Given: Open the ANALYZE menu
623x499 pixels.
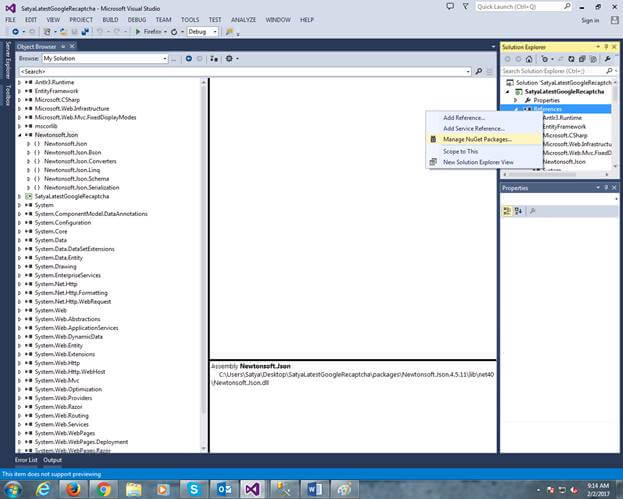Looking at the screenshot, I should point(244,20).
